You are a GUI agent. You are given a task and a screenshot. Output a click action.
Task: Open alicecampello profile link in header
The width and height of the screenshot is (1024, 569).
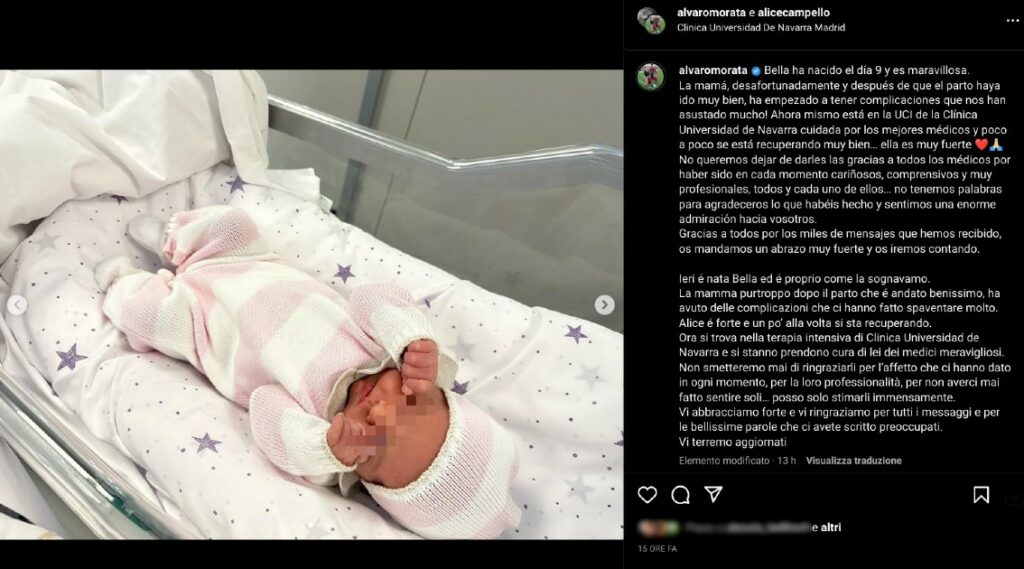coord(793,12)
